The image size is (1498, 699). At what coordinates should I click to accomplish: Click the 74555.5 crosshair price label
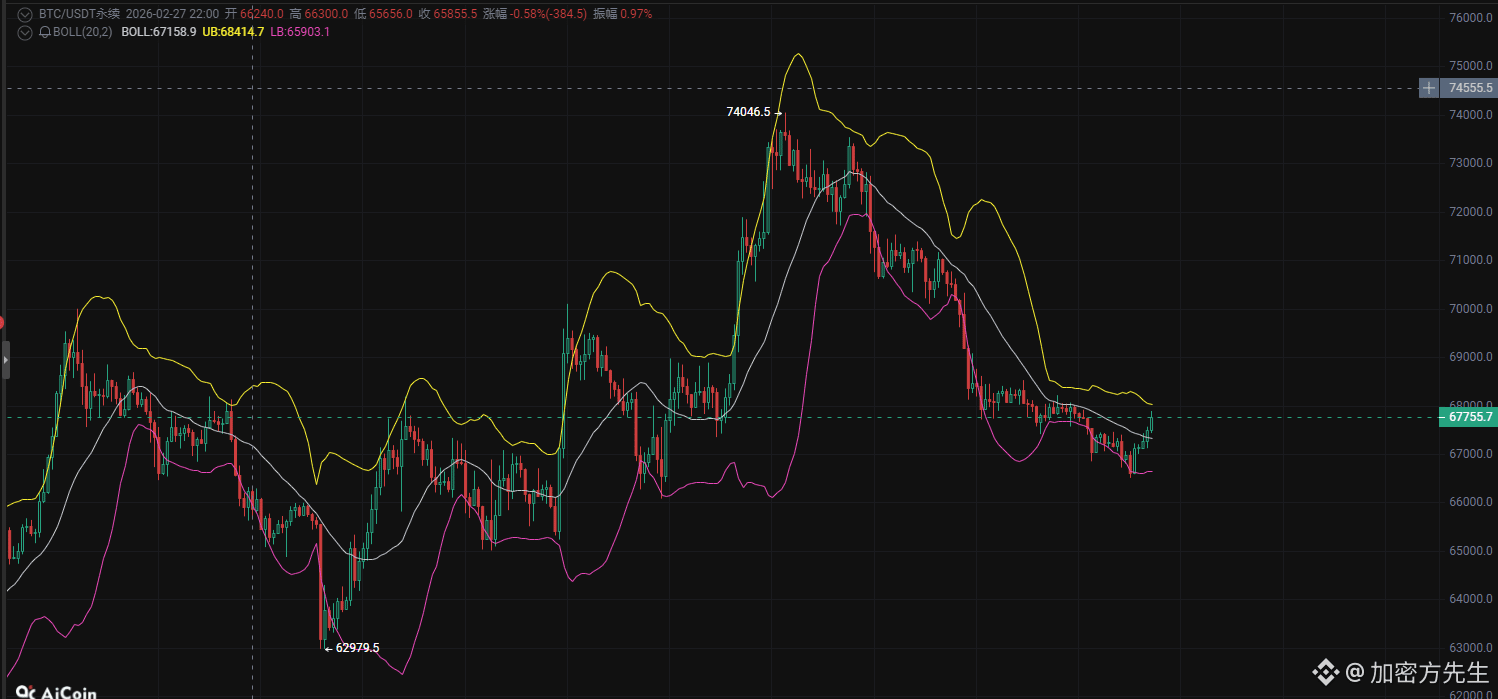(x=1469, y=88)
